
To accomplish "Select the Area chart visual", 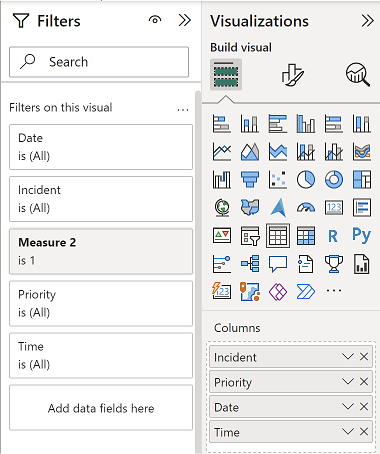I will pos(250,152).
